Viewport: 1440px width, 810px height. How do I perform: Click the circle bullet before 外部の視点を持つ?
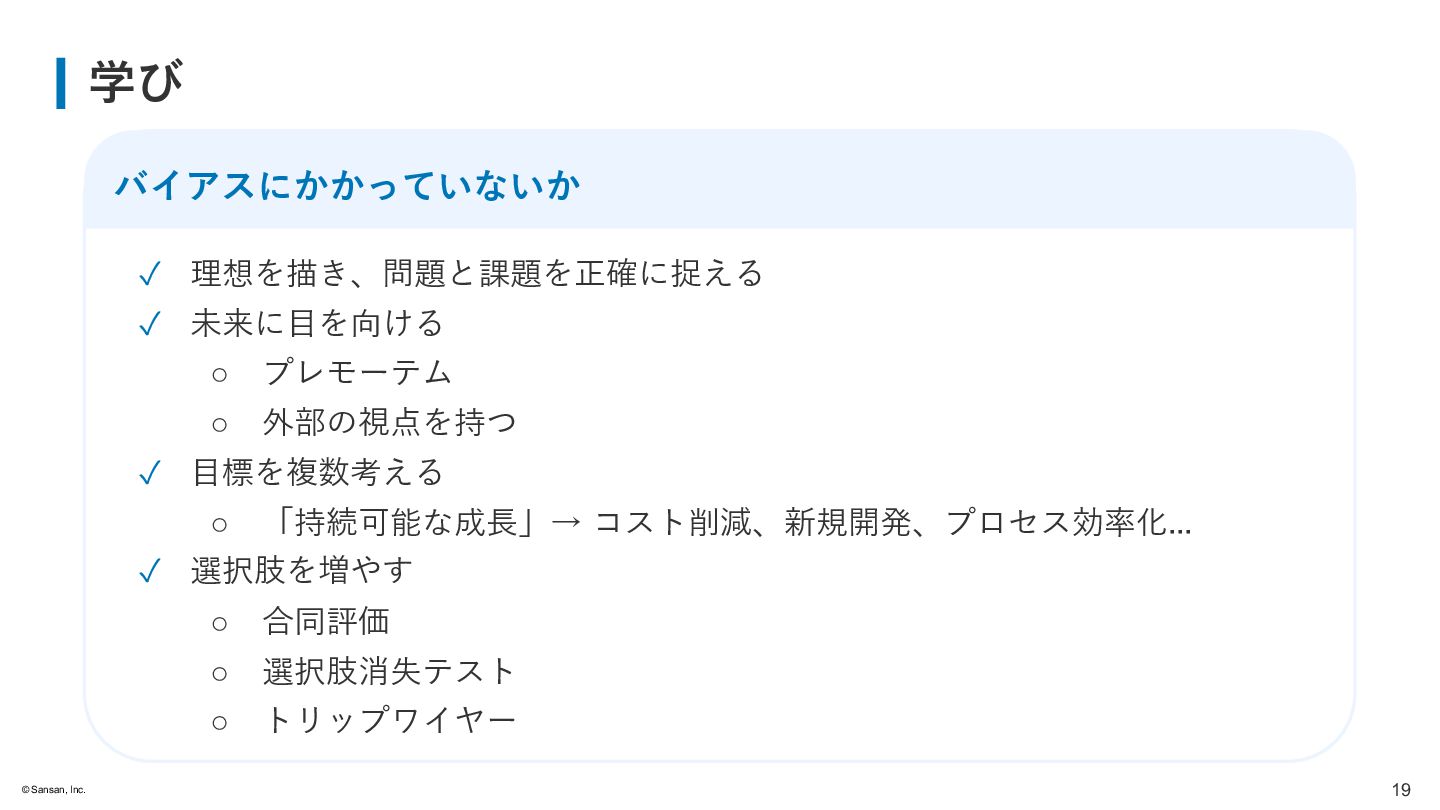point(220,423)
